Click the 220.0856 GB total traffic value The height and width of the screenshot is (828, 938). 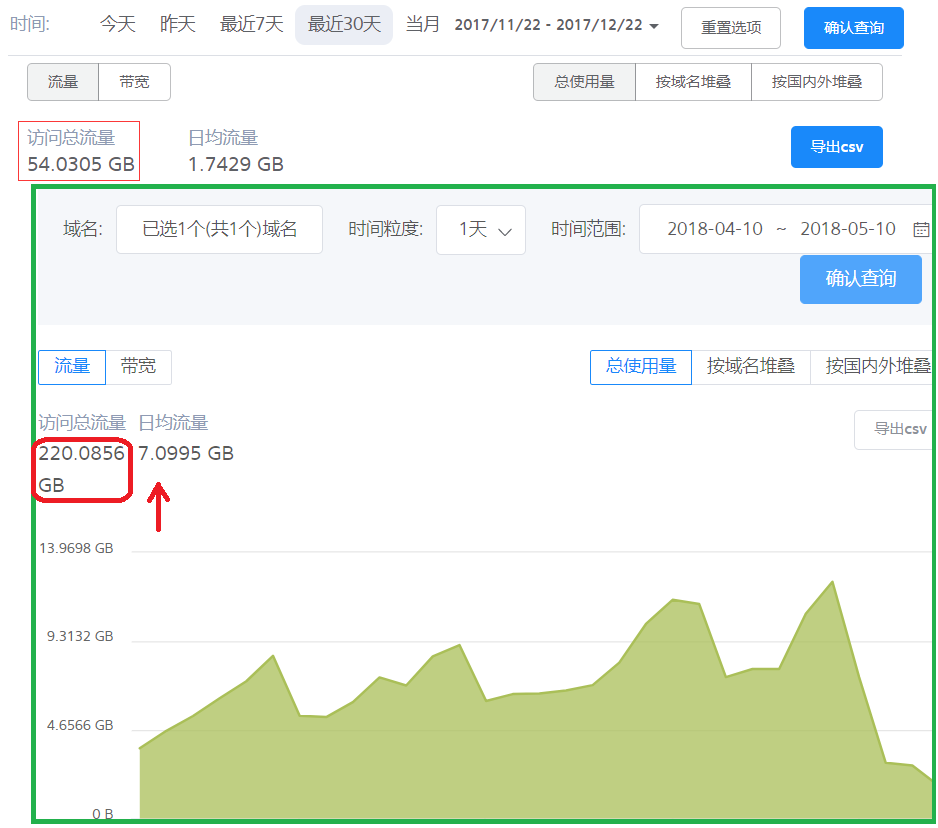81,469
